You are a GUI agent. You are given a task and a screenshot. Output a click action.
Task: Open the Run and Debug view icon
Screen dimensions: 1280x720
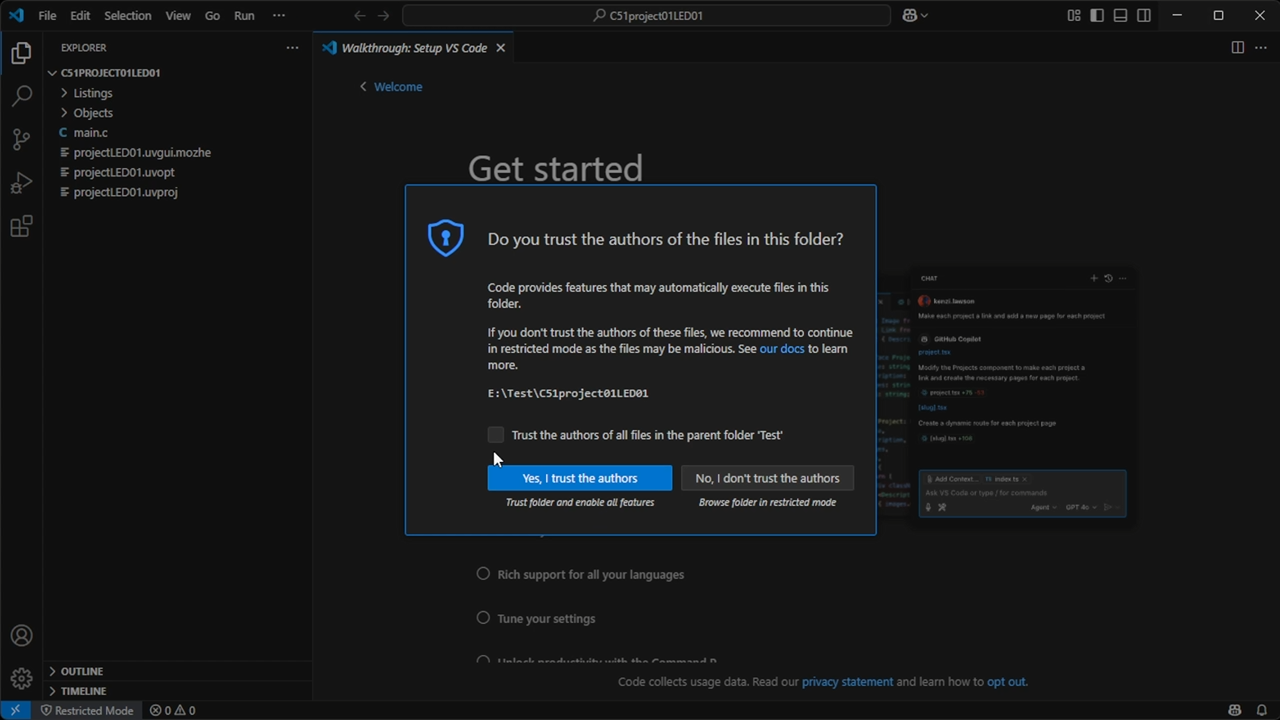click(21, 183)
